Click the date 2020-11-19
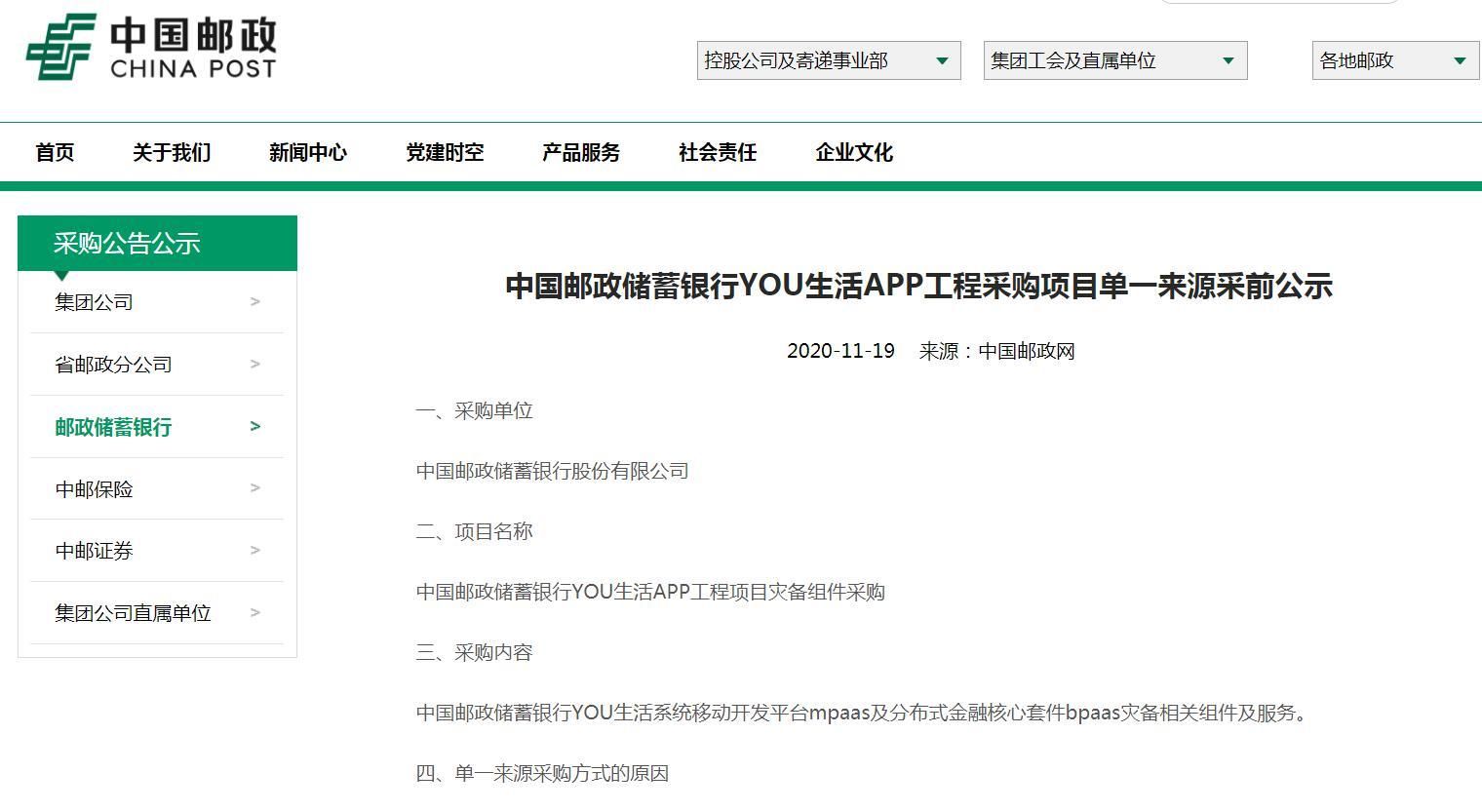The image size is (1482, 812). click(840, 351)
